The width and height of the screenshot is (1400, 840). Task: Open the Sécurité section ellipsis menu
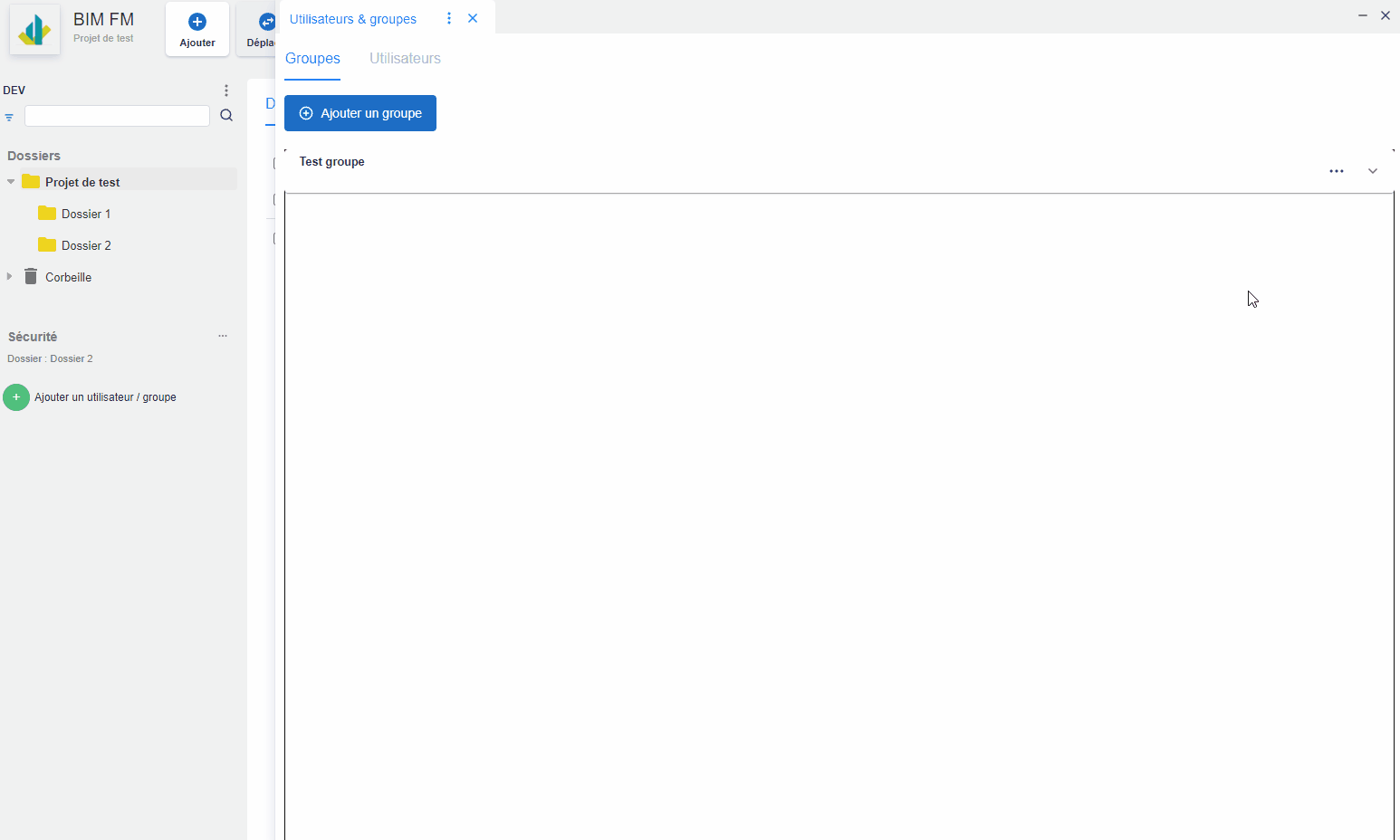[x=223, y=336]
